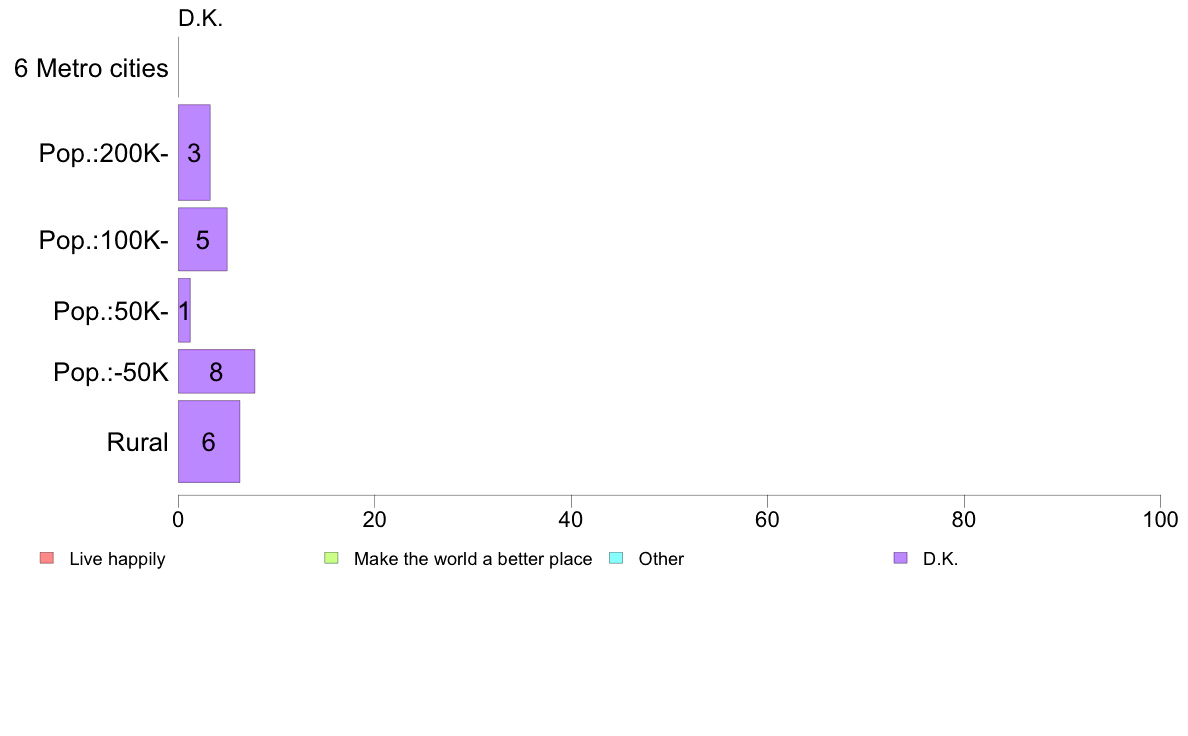Select the Pop.:50K- bar showing 1
Screen dimensions: 1188x736
[184, 310]
